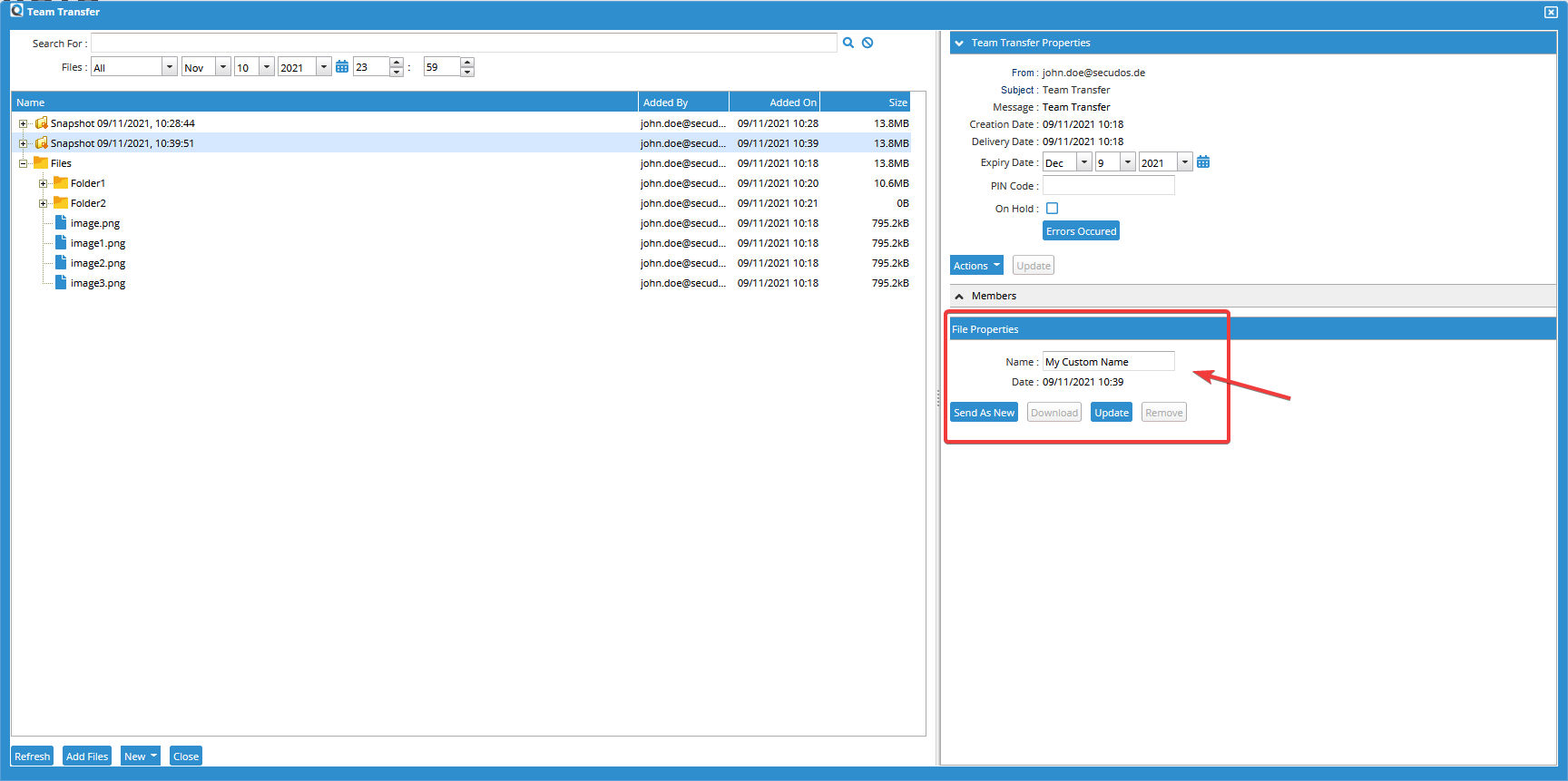
Task: Click the 10.6MB size cell
Action: 891,183
